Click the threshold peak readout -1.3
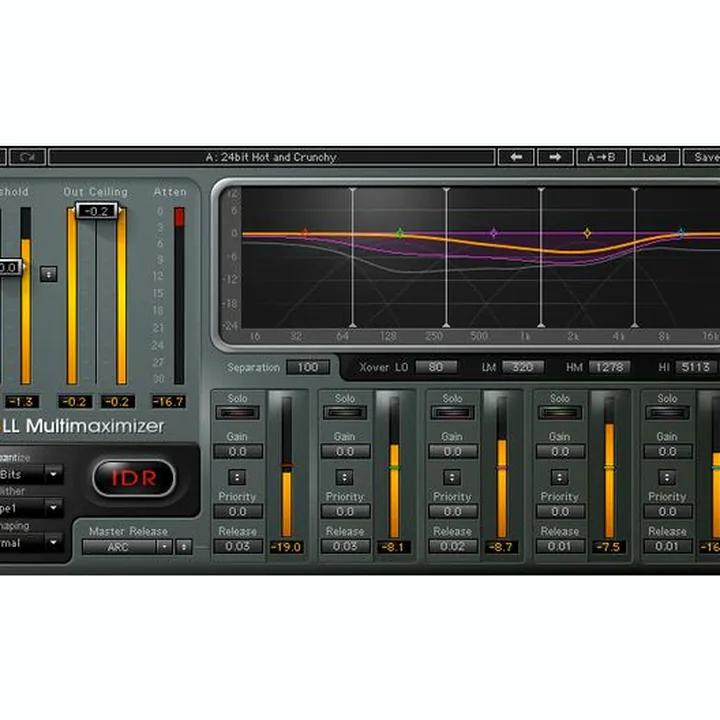Screen dimensions: 720x720 [x=22, y=402]
